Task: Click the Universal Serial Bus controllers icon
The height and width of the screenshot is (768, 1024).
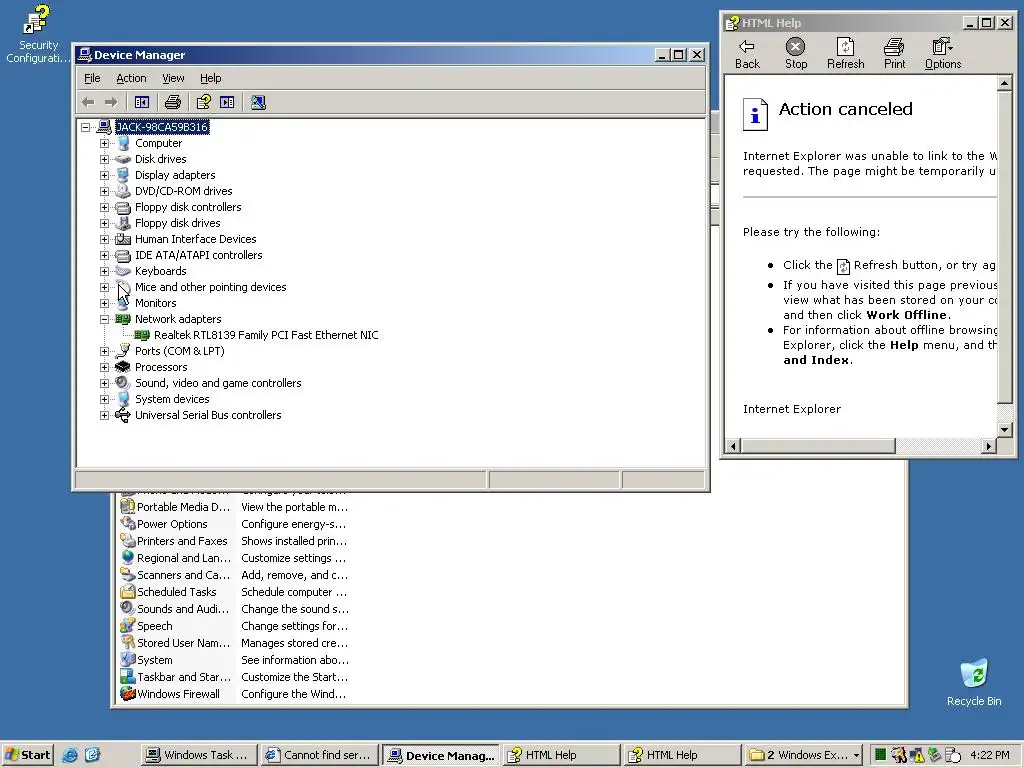Action: click(123, 415)
